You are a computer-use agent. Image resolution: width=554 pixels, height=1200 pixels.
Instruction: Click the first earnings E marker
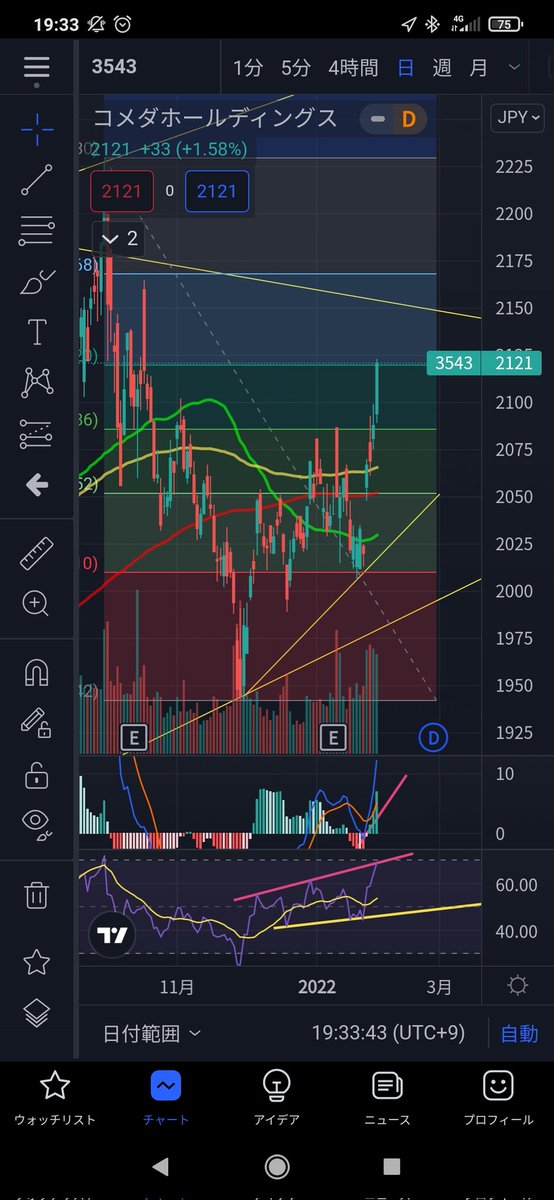[x=133, y=738]
